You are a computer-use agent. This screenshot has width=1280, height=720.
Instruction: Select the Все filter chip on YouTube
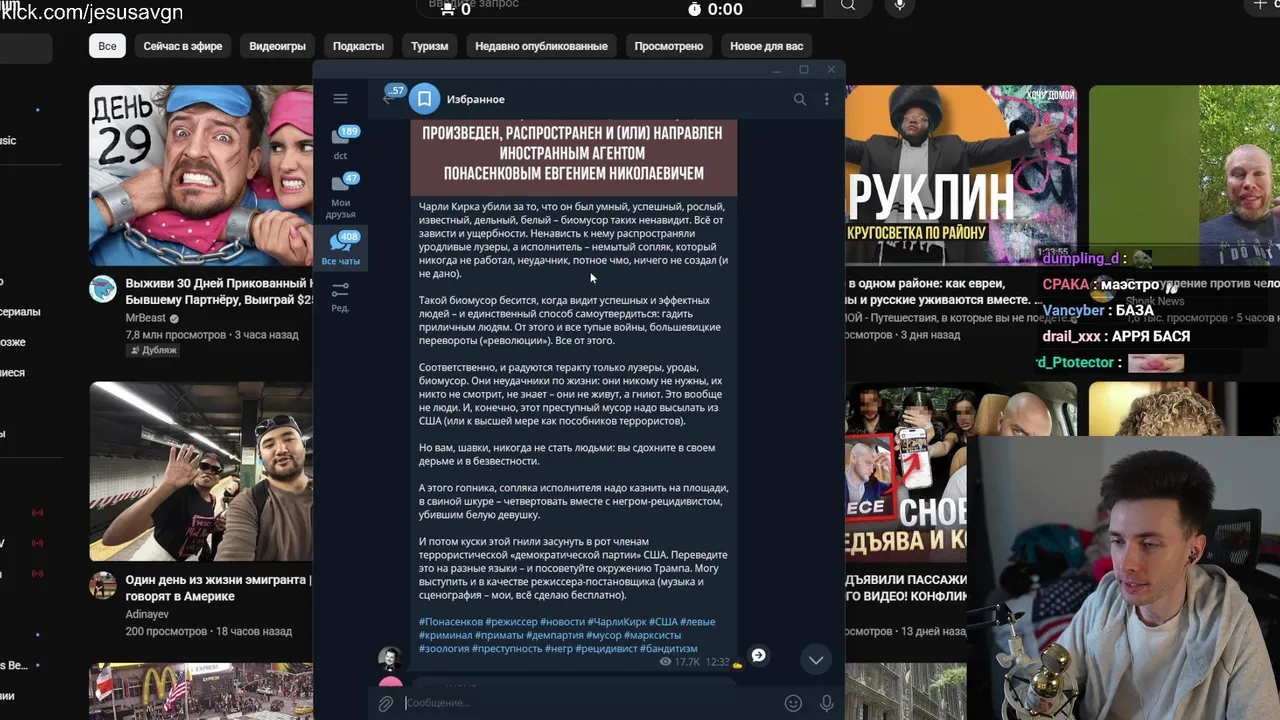107,46
